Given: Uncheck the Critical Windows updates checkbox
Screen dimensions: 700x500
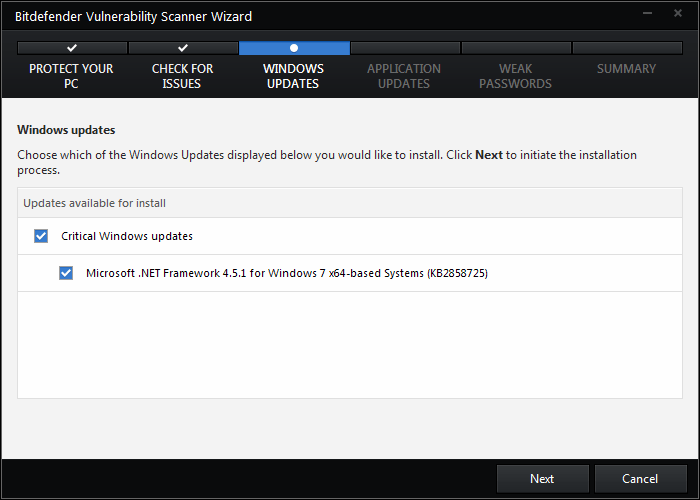Looking at the screenshot, I should point(41,236).
